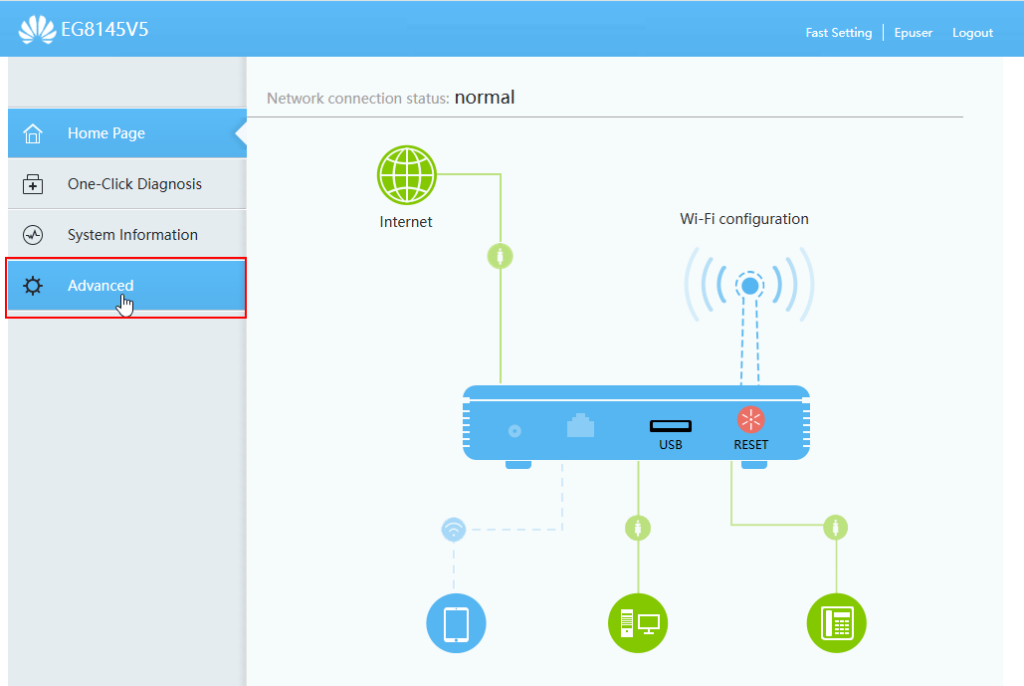Click the home icon in sidebar
Screen dimensions: 1024x686
click(x=33, y=134)
